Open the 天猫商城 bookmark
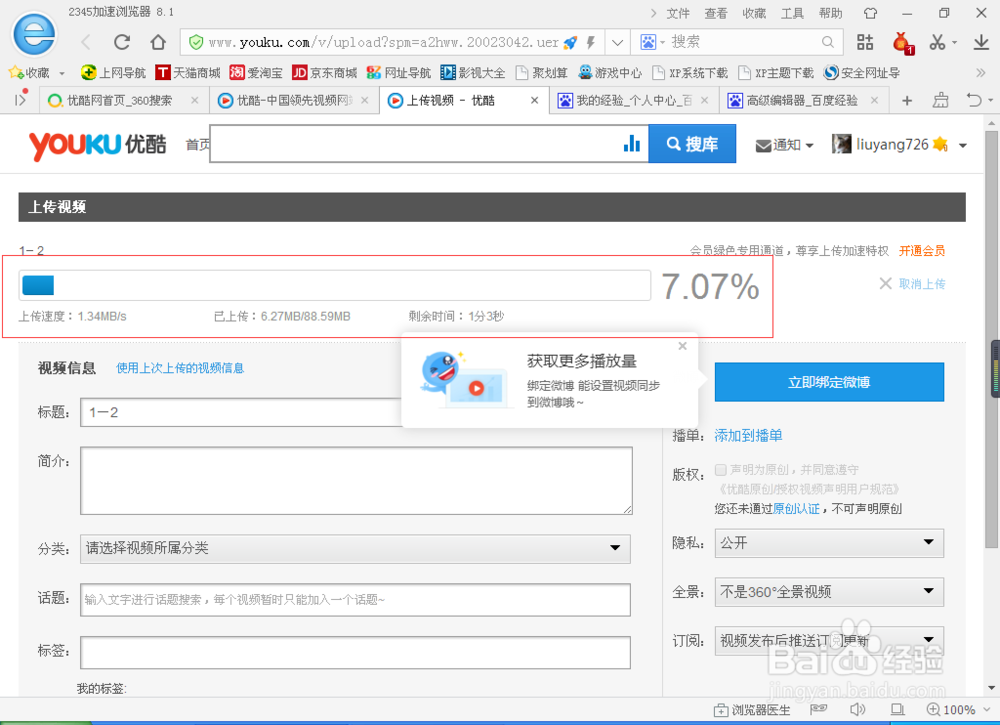 tap(188, 73)
